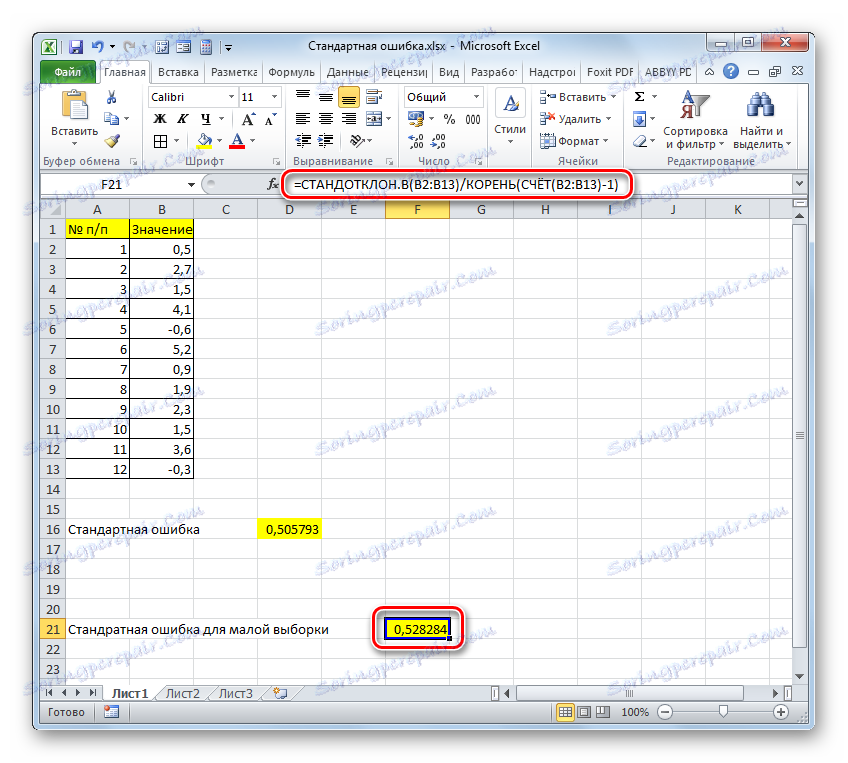The height and width of the screenshot is (763, 848).
Task: Open Insert Function via the fx icon
Action: [272, 184]
